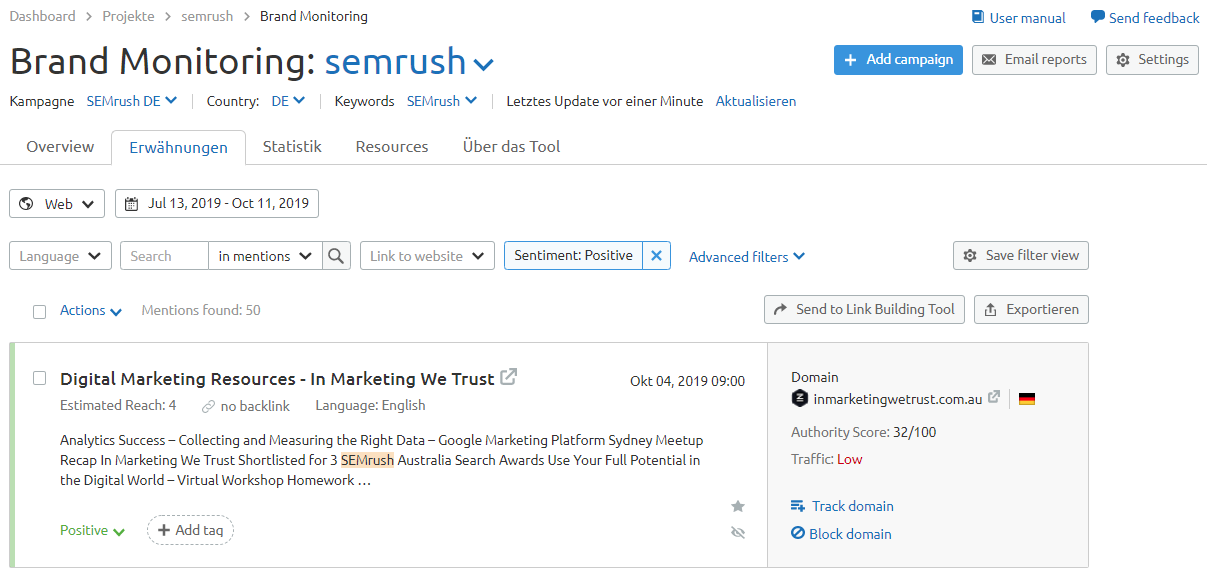Block domain inmarketingwetrust.com.au

pyautogui.click(x=841, y=534)
